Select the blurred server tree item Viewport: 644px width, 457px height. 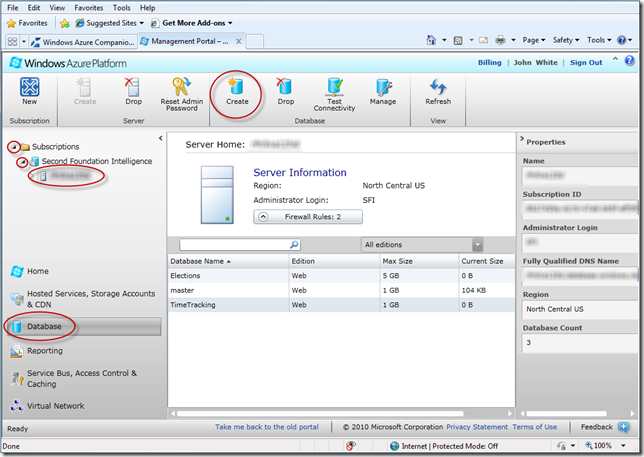point(66,176)
